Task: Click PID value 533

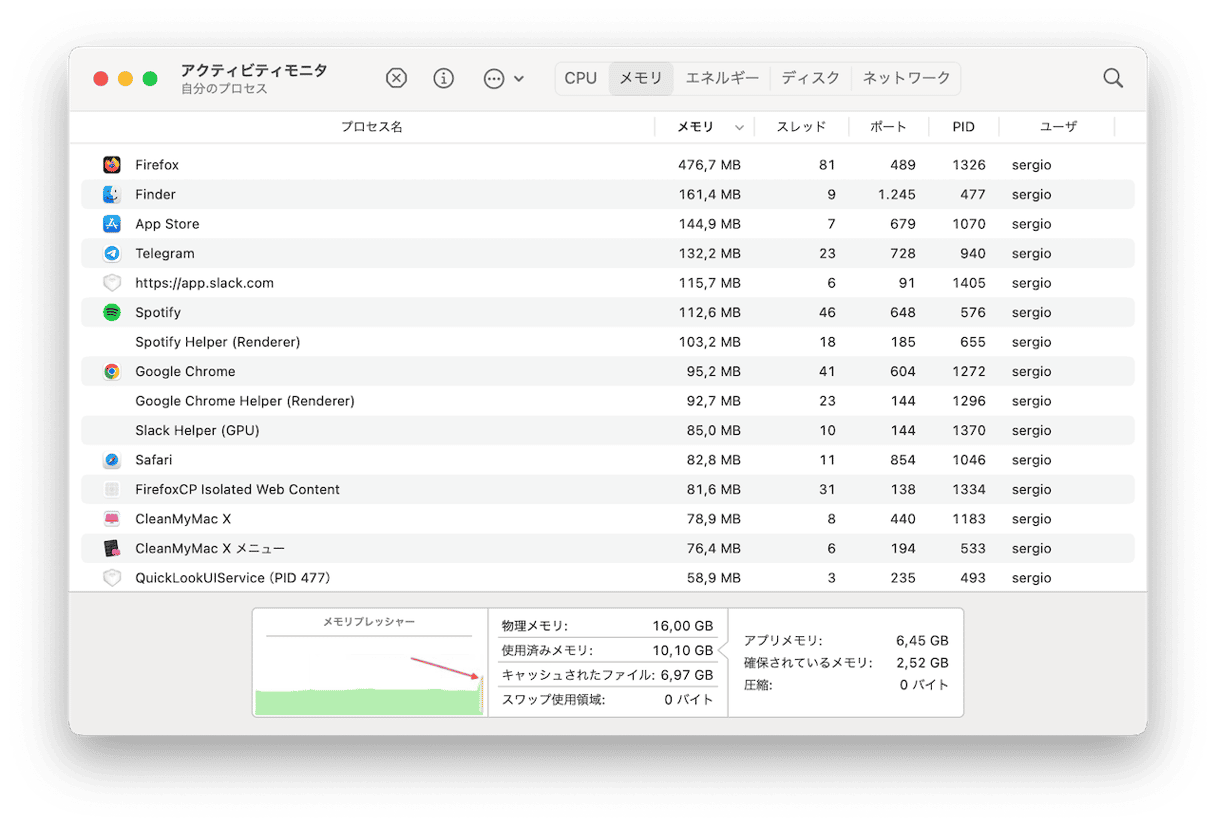Action: (x=973, y=548)
